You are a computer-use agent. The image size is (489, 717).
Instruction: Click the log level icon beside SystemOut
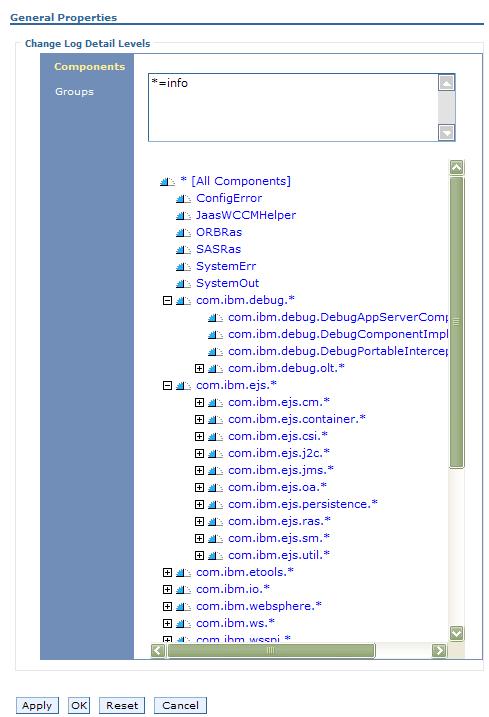tap(183, 284)
